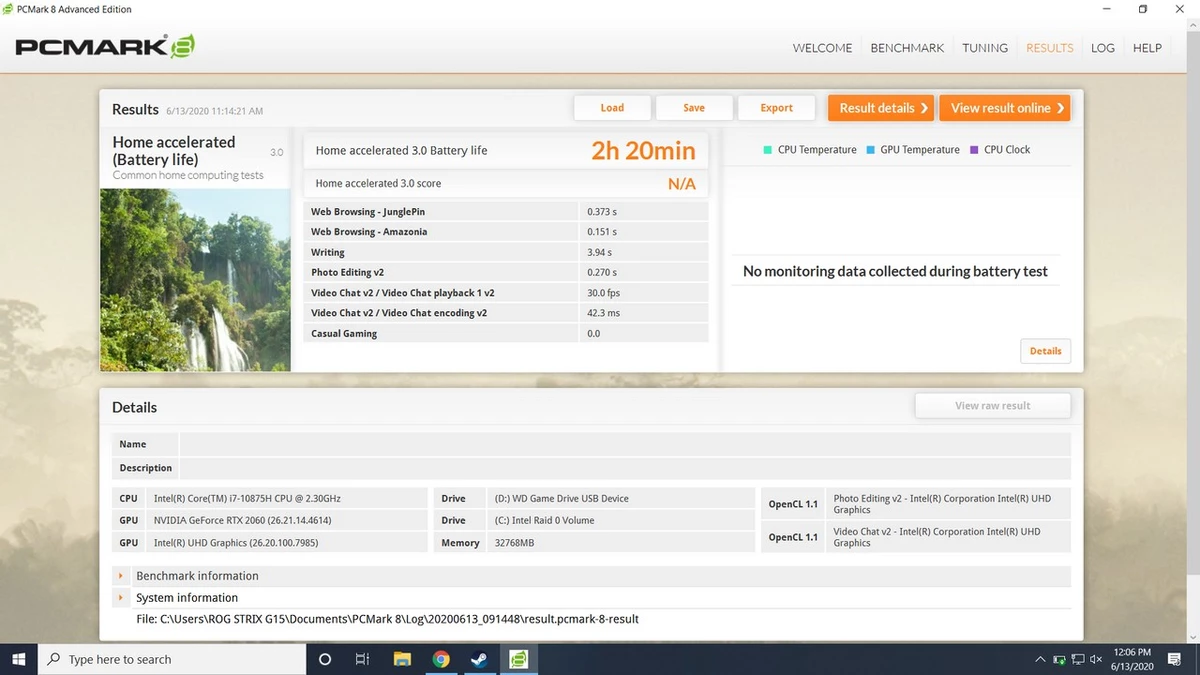
Task: Click the Casual Gaming row
Action: point(506,333)
